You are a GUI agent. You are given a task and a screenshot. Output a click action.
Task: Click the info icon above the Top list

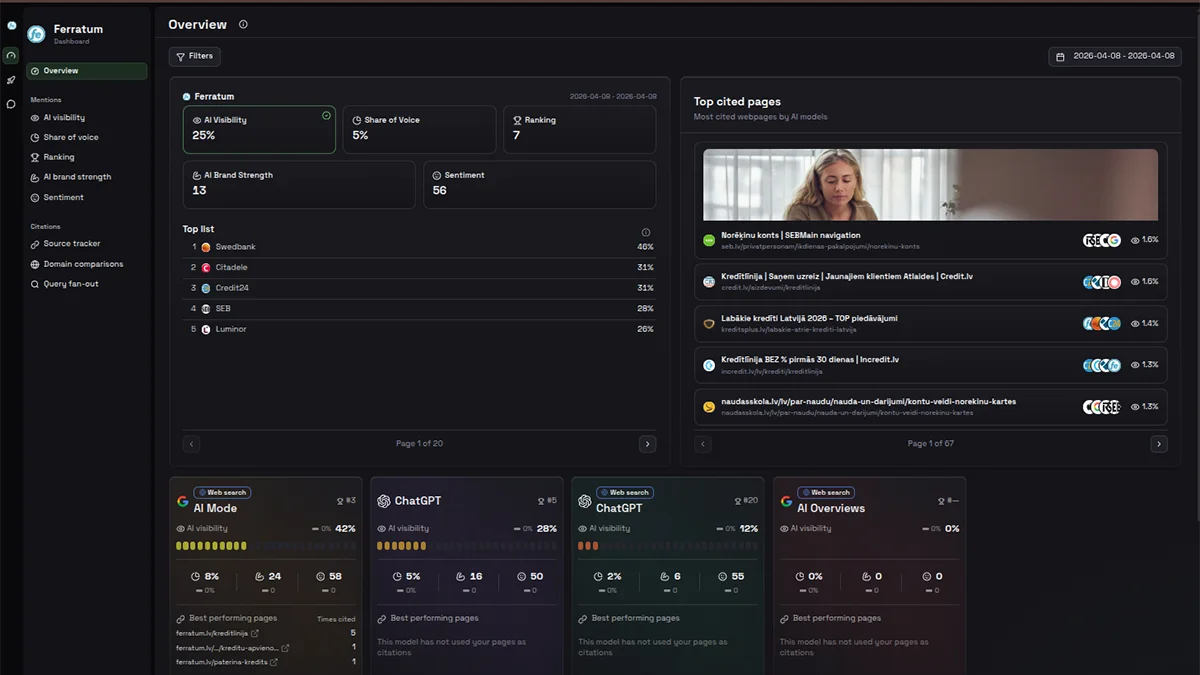tap(645, 232)
